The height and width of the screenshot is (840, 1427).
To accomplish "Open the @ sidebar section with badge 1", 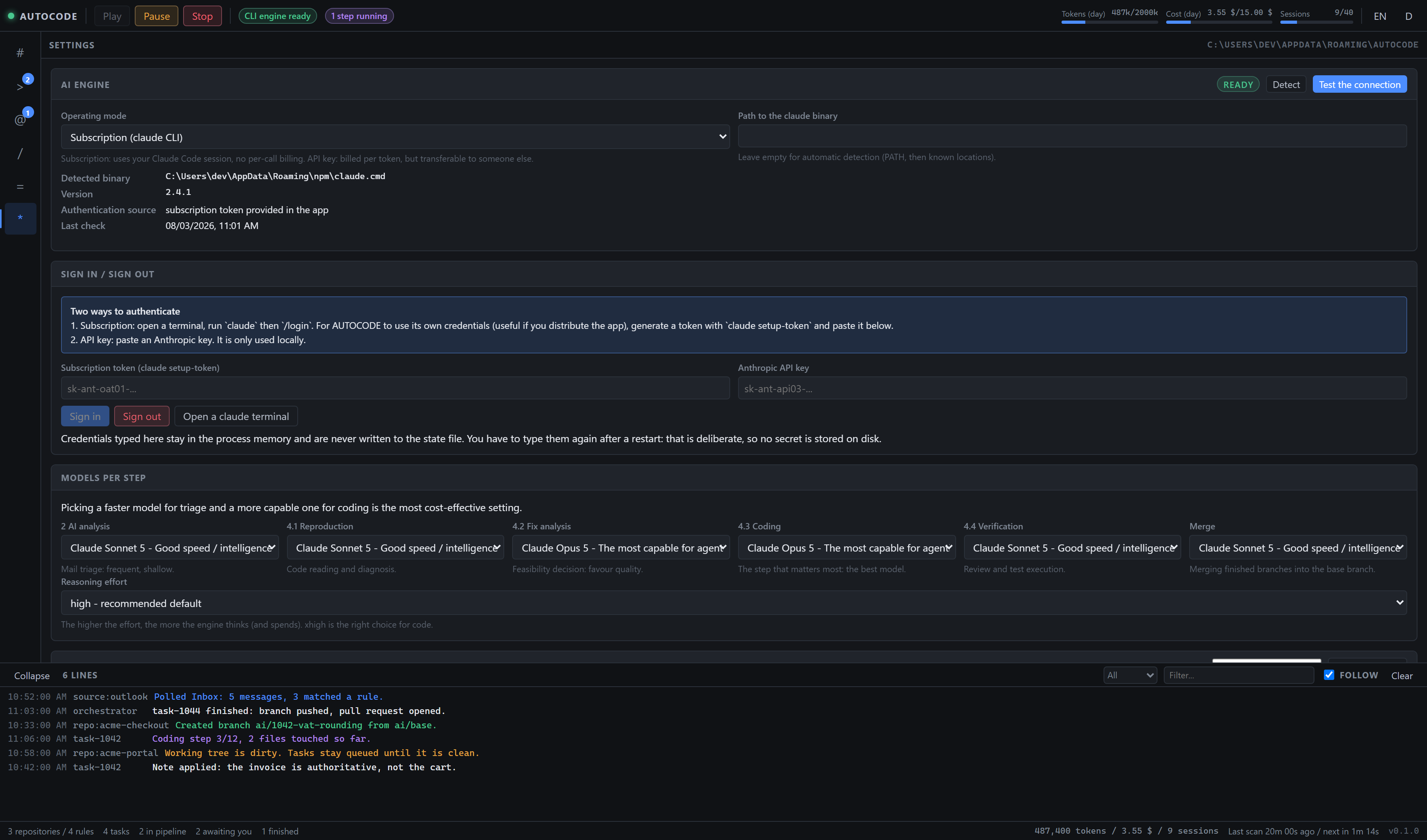I will pyautogui.click(x=20, y=119).
